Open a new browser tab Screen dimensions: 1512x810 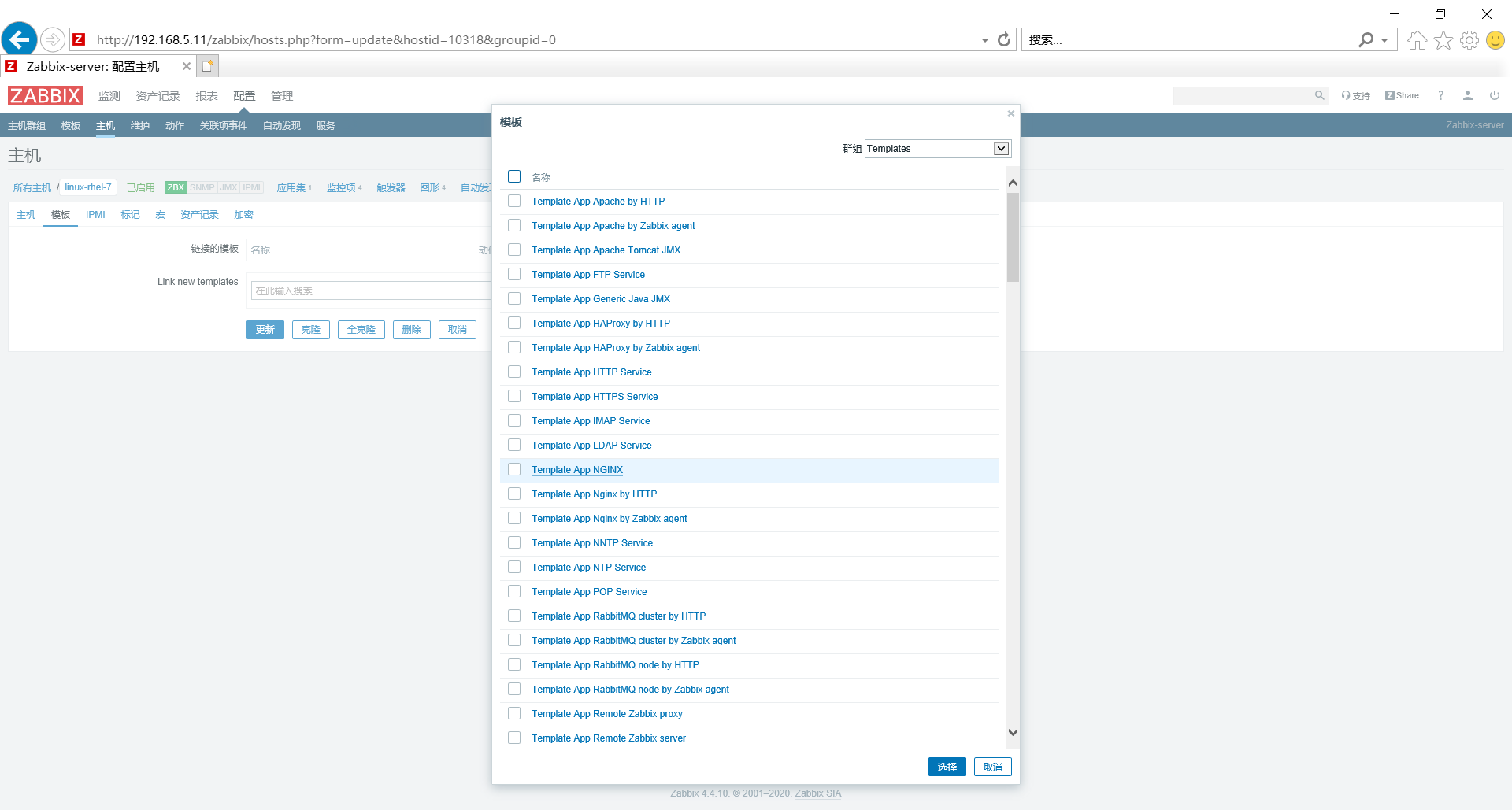(207, 66)
